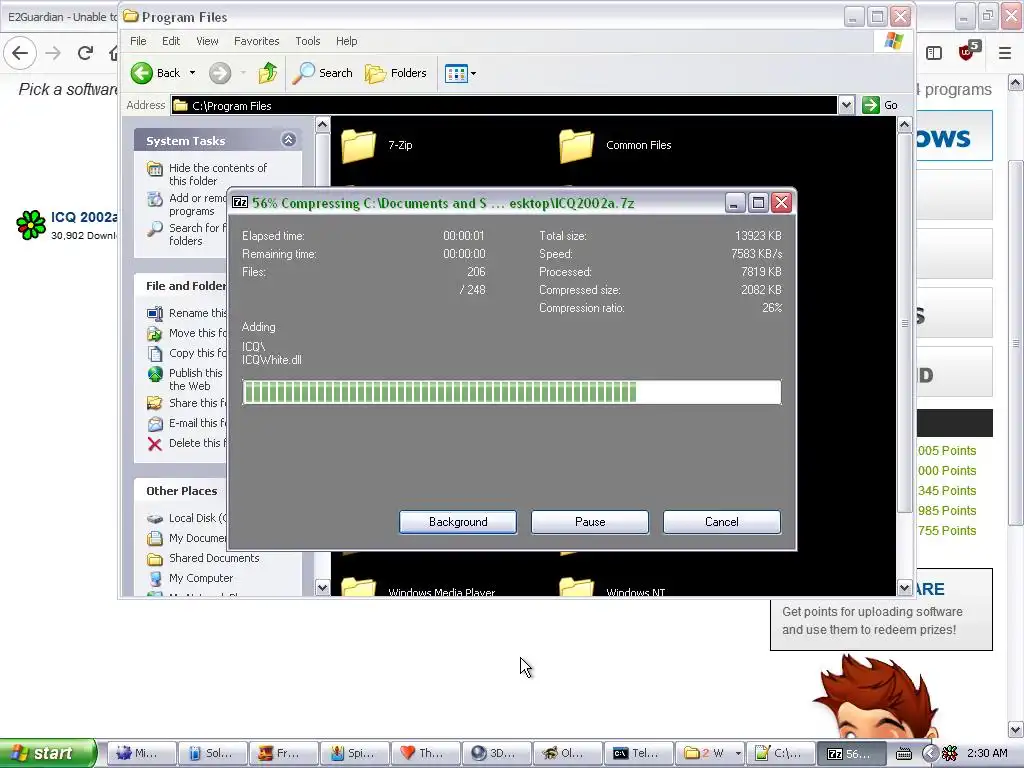Reload the browser page
This screenshot has height=768, width=1024.
85,53
